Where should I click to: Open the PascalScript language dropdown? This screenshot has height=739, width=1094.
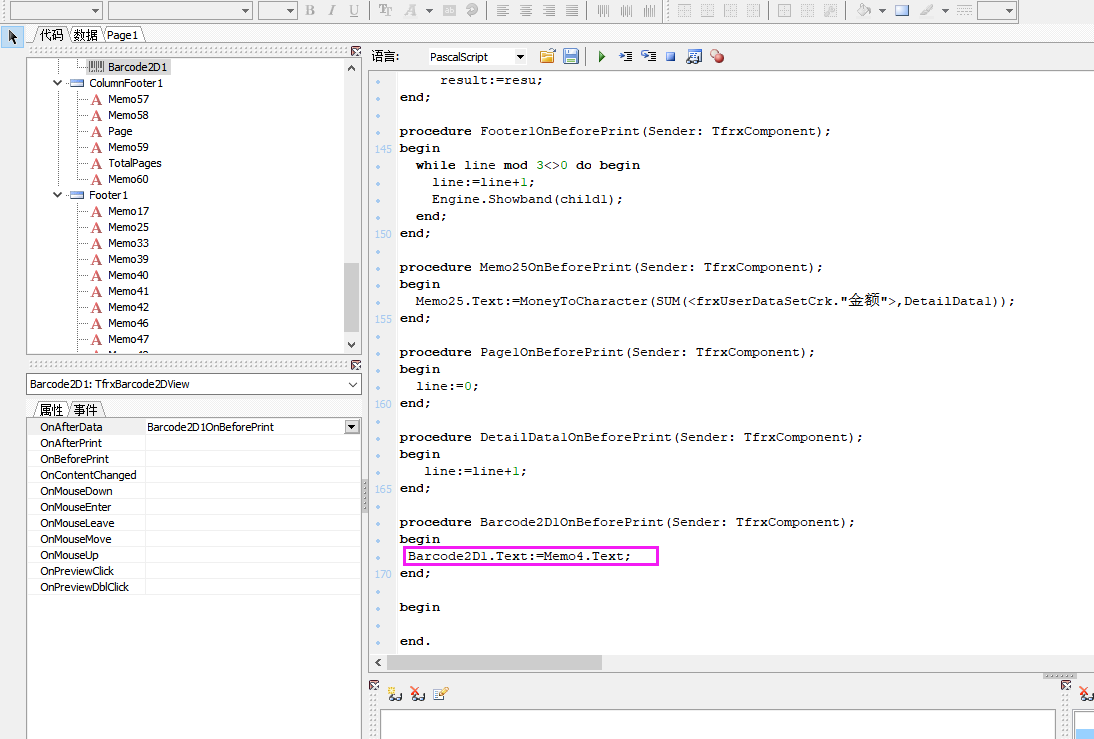[x=520, y=57]
